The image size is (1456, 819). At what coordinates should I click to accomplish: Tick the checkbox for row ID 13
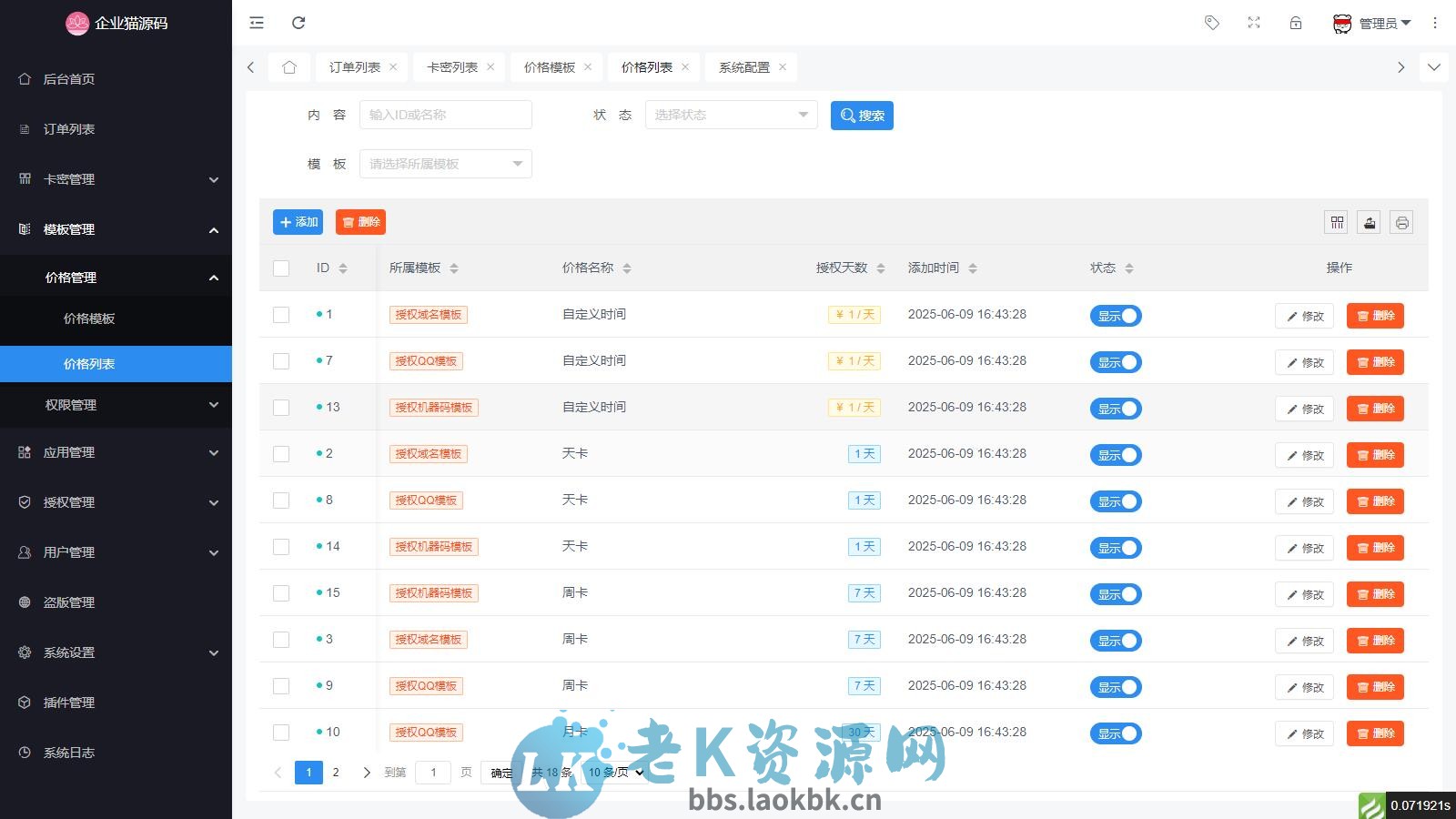click(281, 408)
